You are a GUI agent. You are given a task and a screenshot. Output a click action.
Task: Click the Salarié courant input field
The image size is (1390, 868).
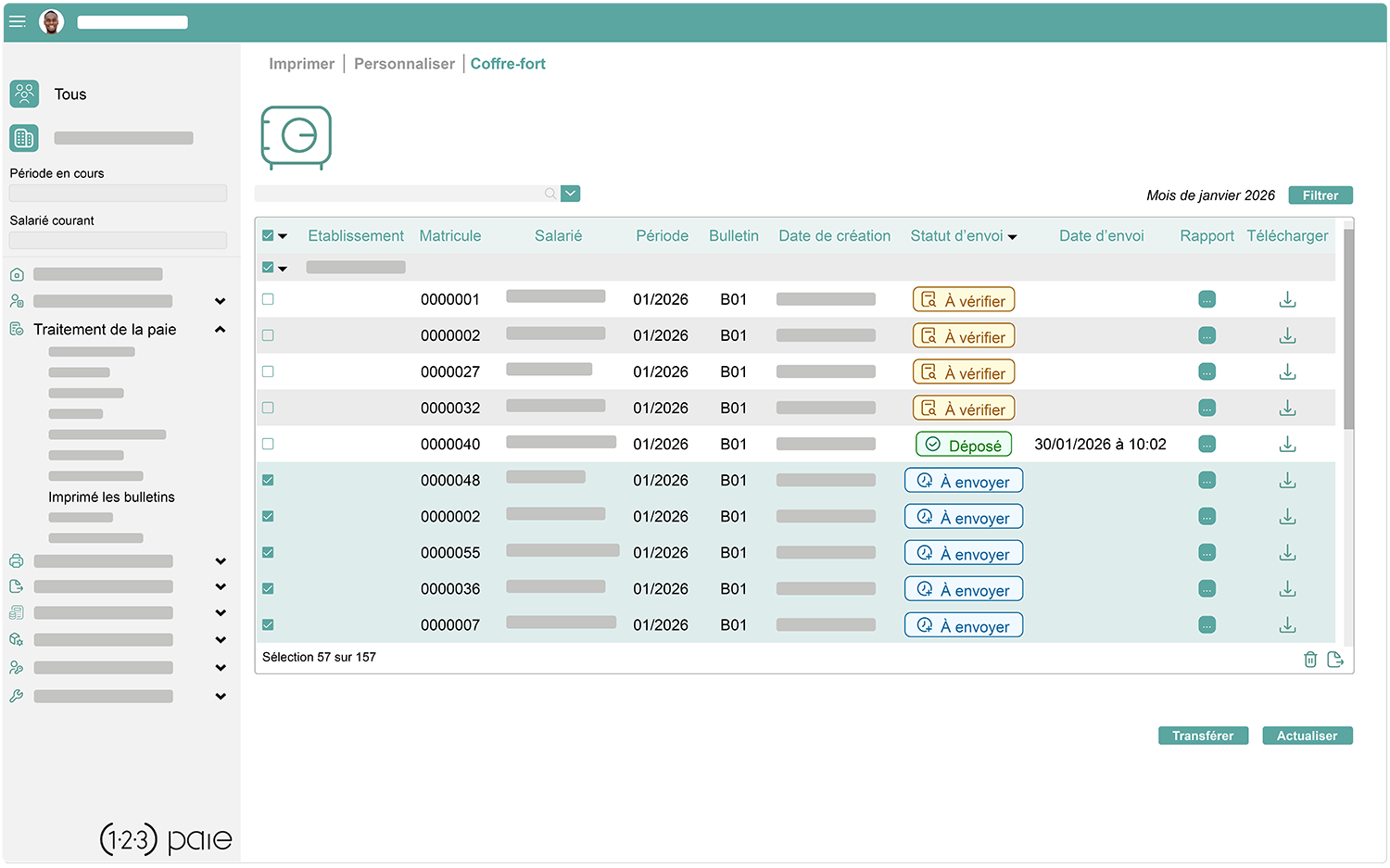coord(118,240)
